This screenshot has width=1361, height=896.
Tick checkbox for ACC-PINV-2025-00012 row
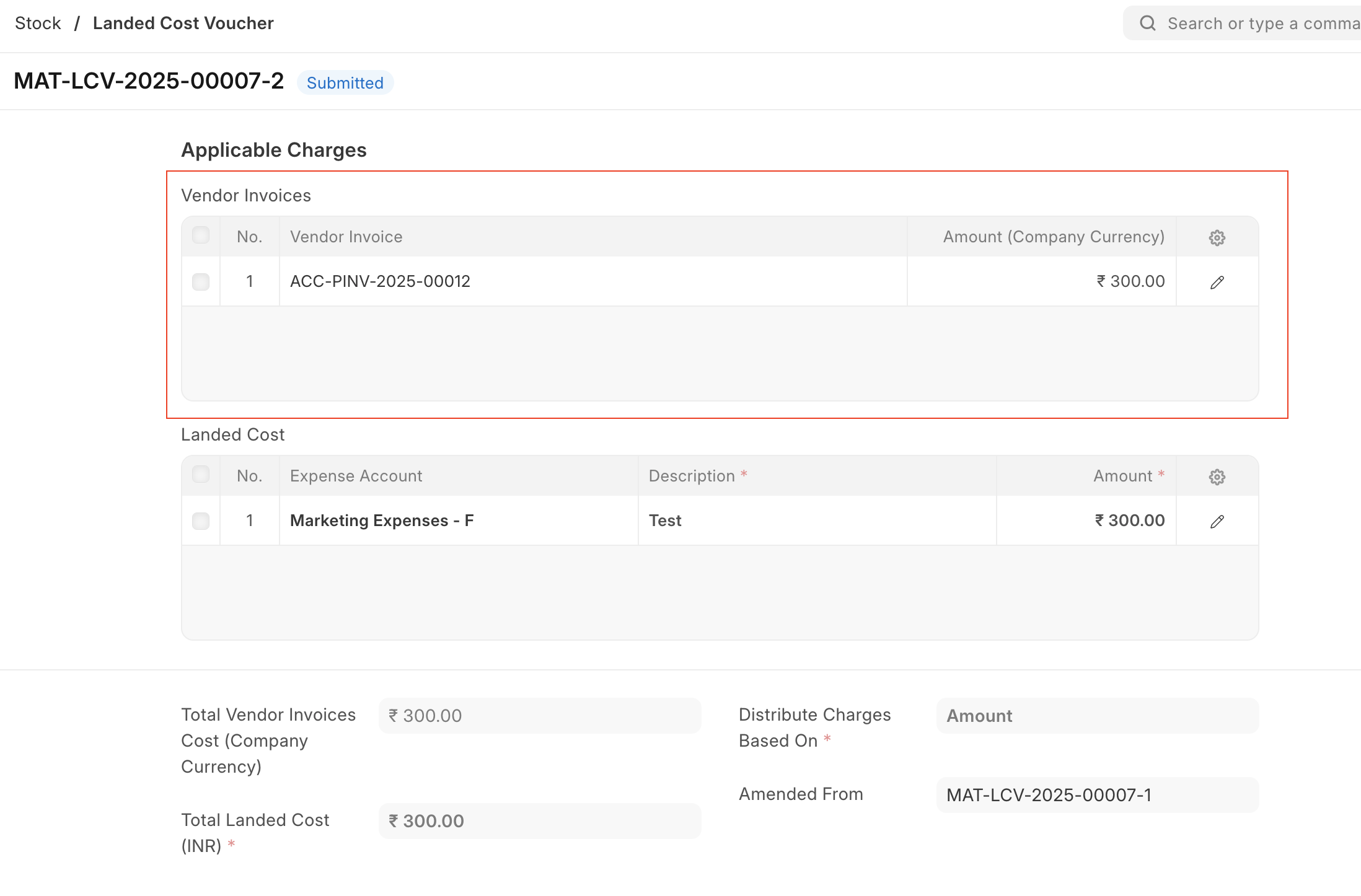[x=201, y=281]
